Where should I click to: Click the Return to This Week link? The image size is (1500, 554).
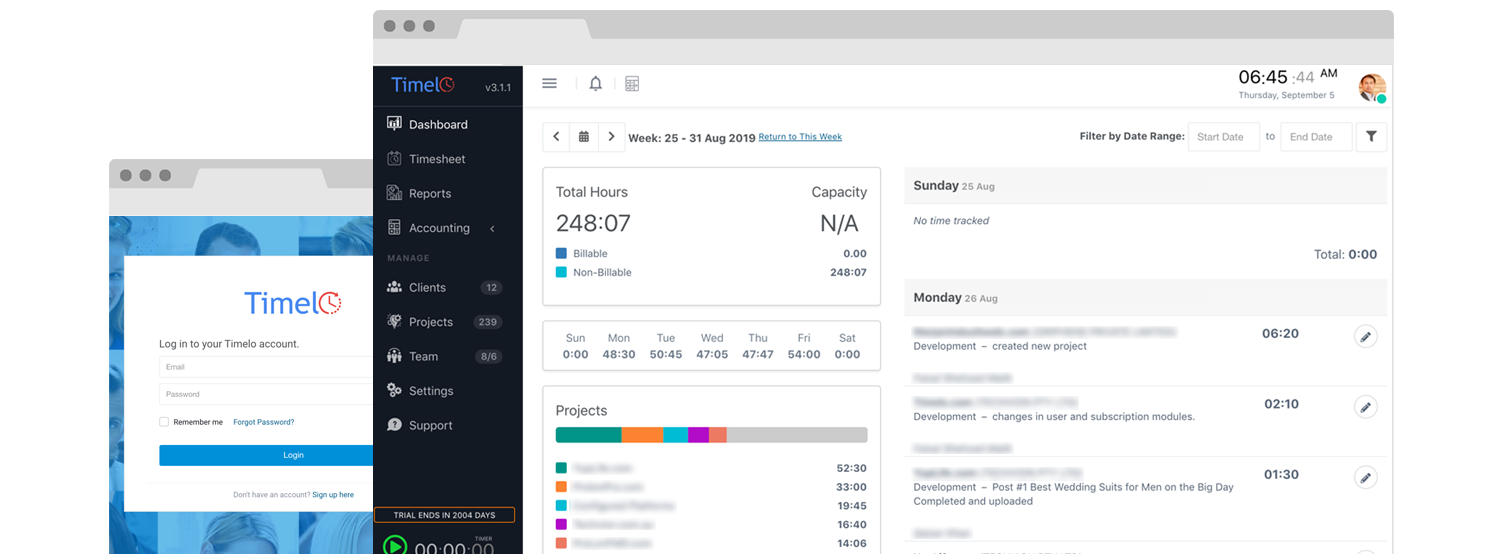pyautogui.click(x=800, y=137)
